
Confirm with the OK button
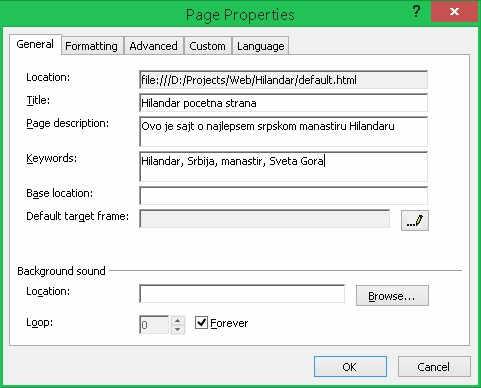point(350,367)
